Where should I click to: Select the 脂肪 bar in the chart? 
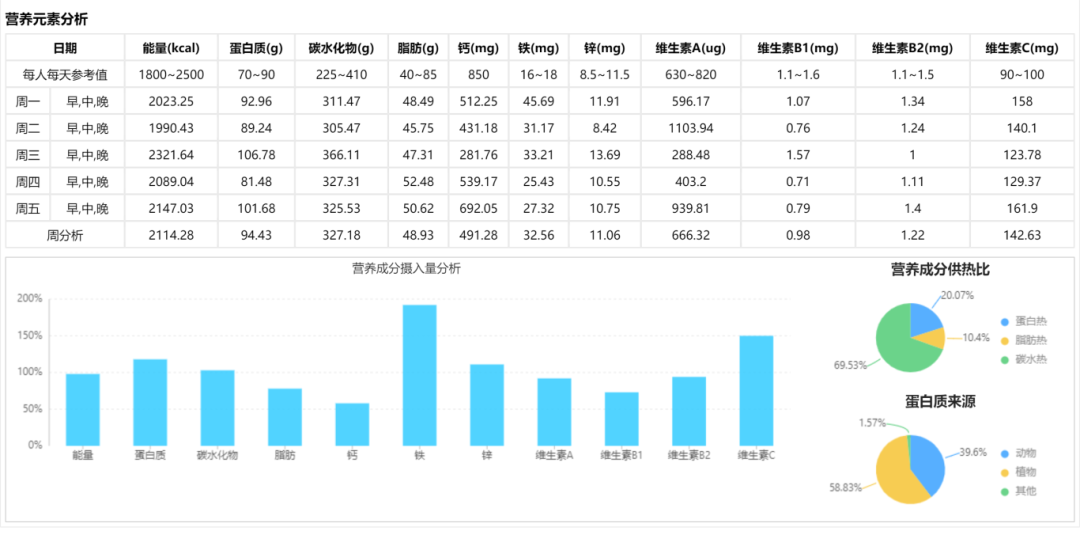284,417
